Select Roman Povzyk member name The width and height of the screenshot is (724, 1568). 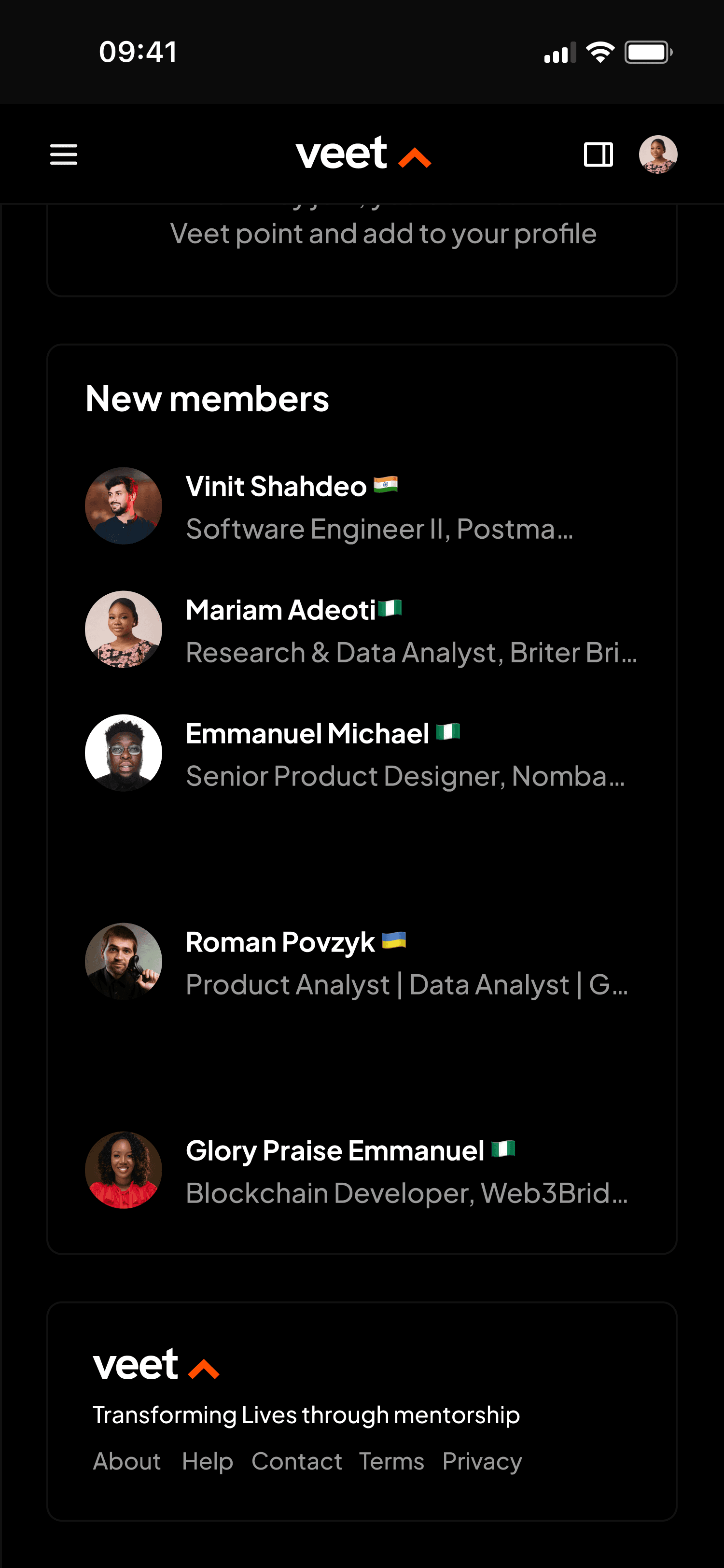pyautogui.click(x=280, y=942)
